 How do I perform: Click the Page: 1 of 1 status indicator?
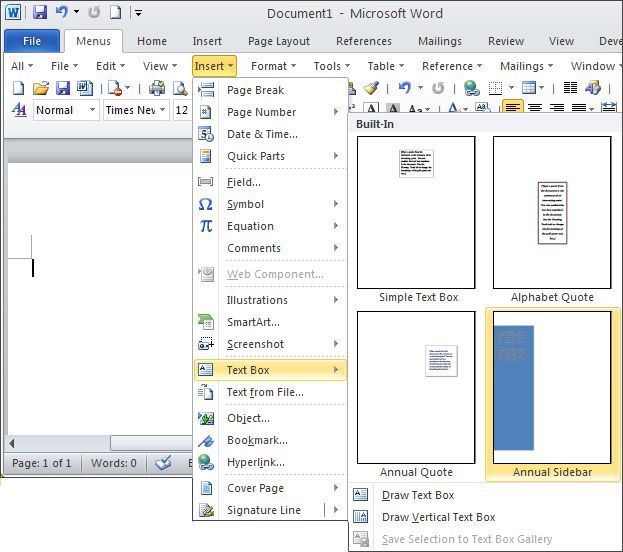point(42,463)
